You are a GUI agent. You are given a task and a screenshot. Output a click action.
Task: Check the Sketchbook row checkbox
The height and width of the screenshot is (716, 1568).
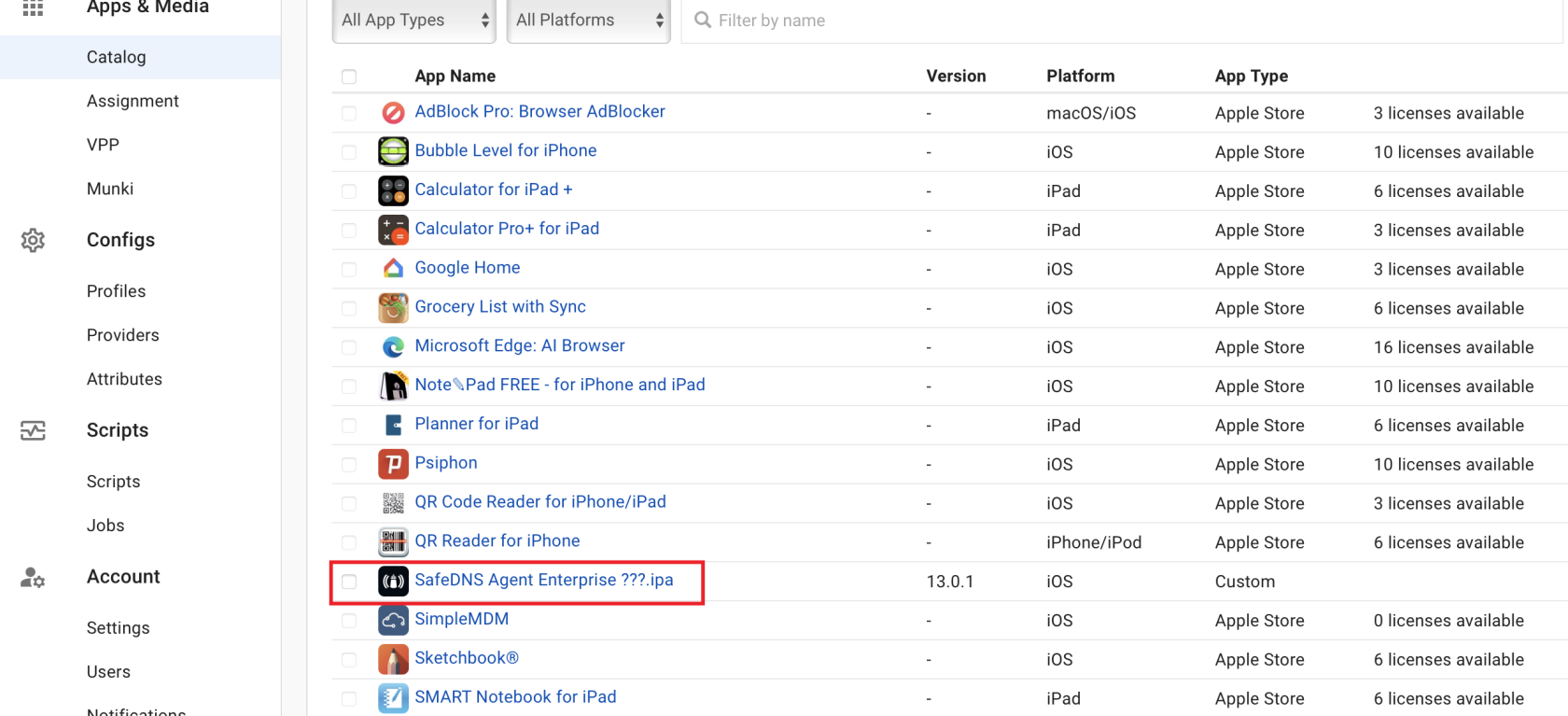[x=349, y=659]
